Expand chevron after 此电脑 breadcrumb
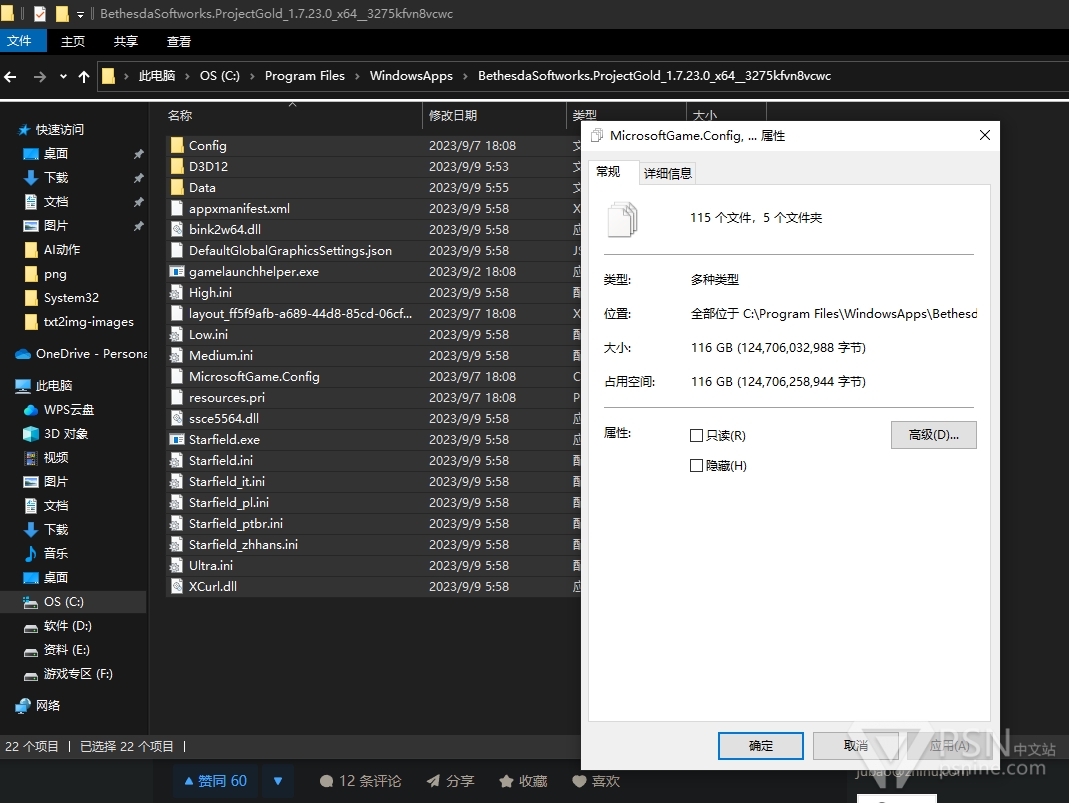The width and height of the screenshot is (1069, 803). point(187,76)
